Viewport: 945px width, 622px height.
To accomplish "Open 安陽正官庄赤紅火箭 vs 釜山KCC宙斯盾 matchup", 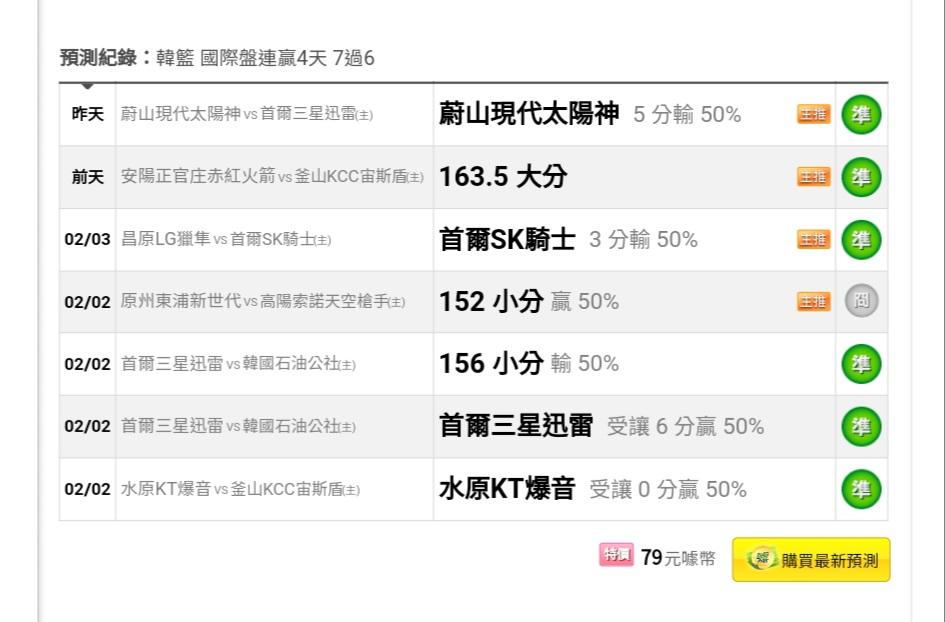I will 272,177.
